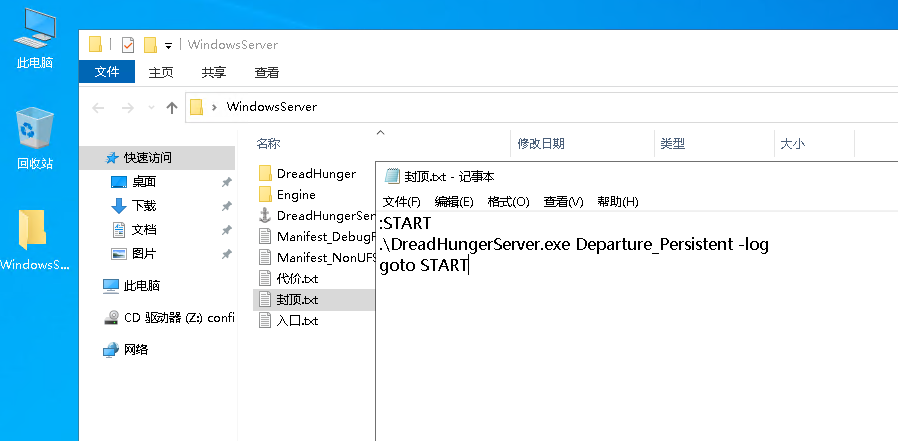Screen dimensions: 898x441
Task: Expand the address bar root chevron
Action: pos(214,107)
